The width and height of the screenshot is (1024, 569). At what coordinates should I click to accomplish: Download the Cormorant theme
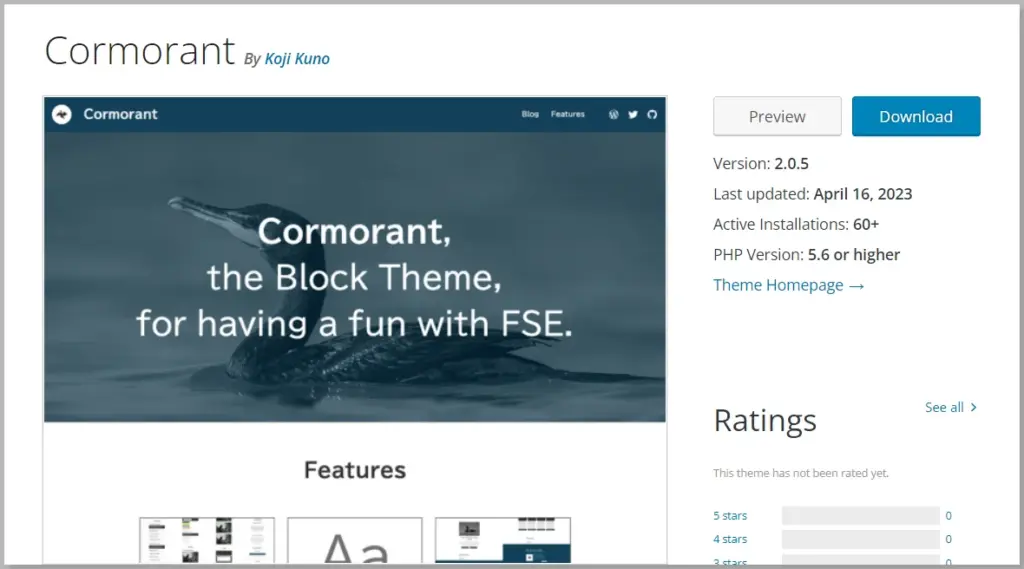point(916,116)
